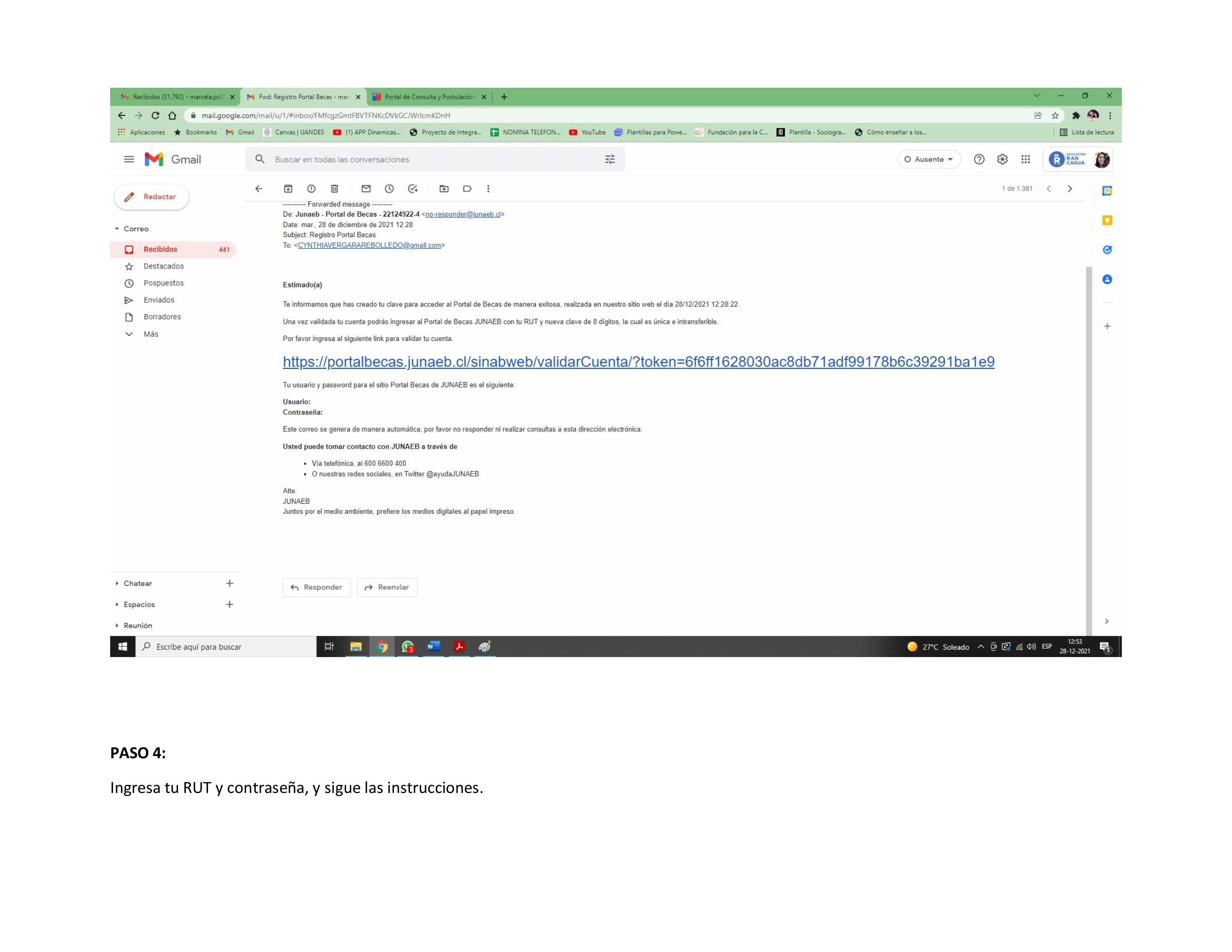
Task: Delete the email with the trash icon
Action: (334, 189)
